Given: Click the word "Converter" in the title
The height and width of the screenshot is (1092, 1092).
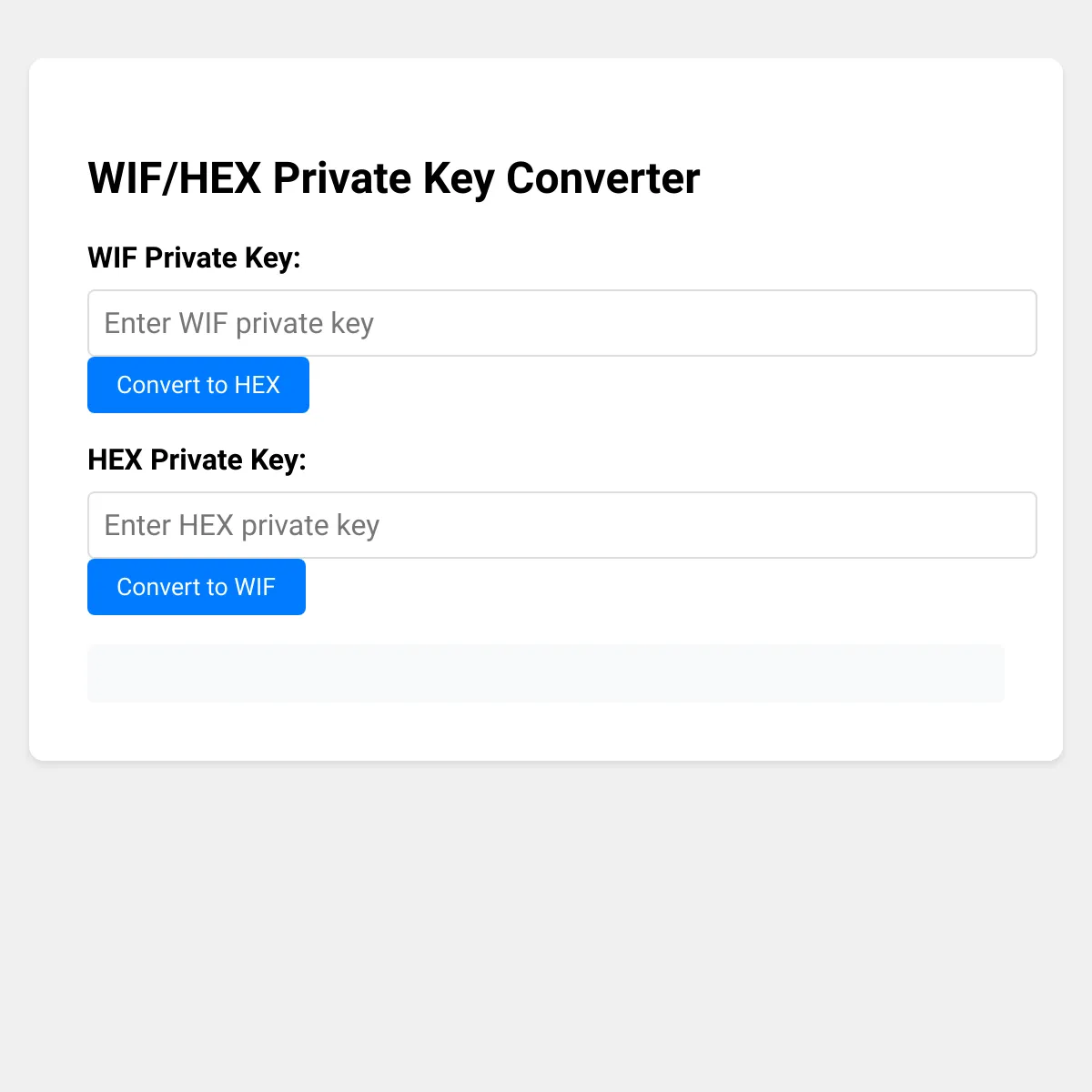Looking at the screenshot, I should pyautogui.click(x=602, y=177).
